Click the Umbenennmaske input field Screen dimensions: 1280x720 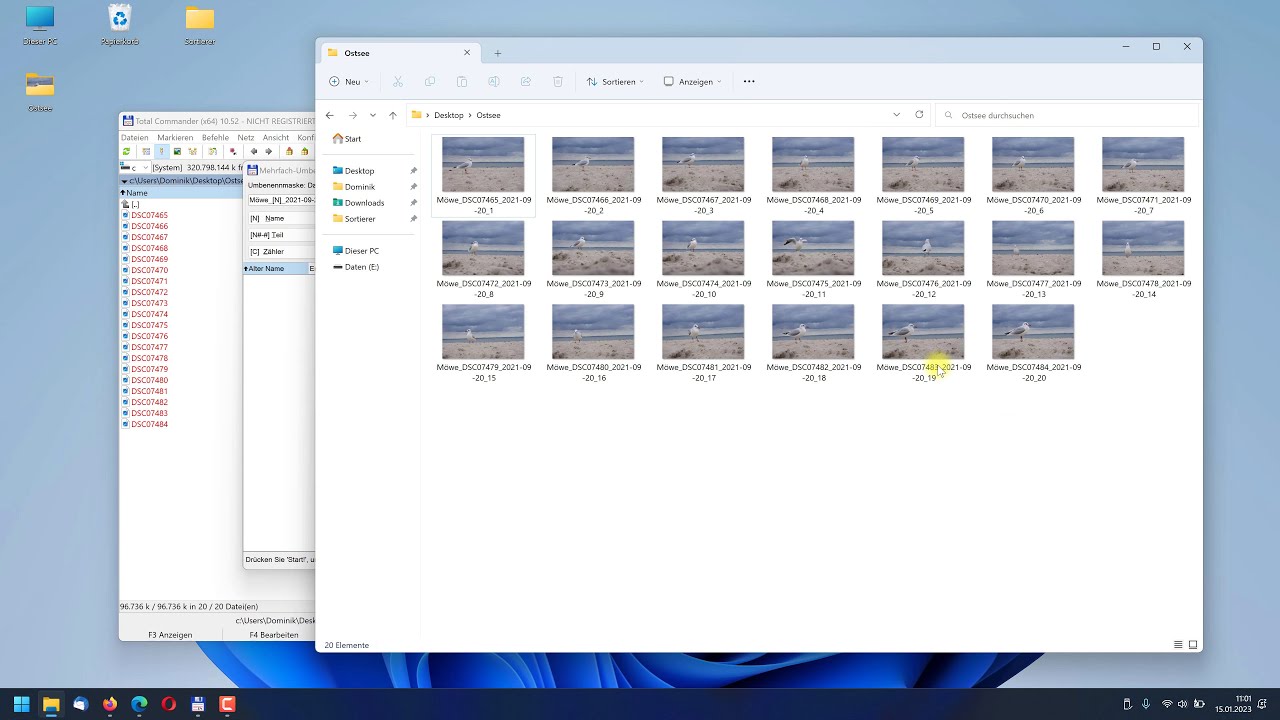pos(281,200)
